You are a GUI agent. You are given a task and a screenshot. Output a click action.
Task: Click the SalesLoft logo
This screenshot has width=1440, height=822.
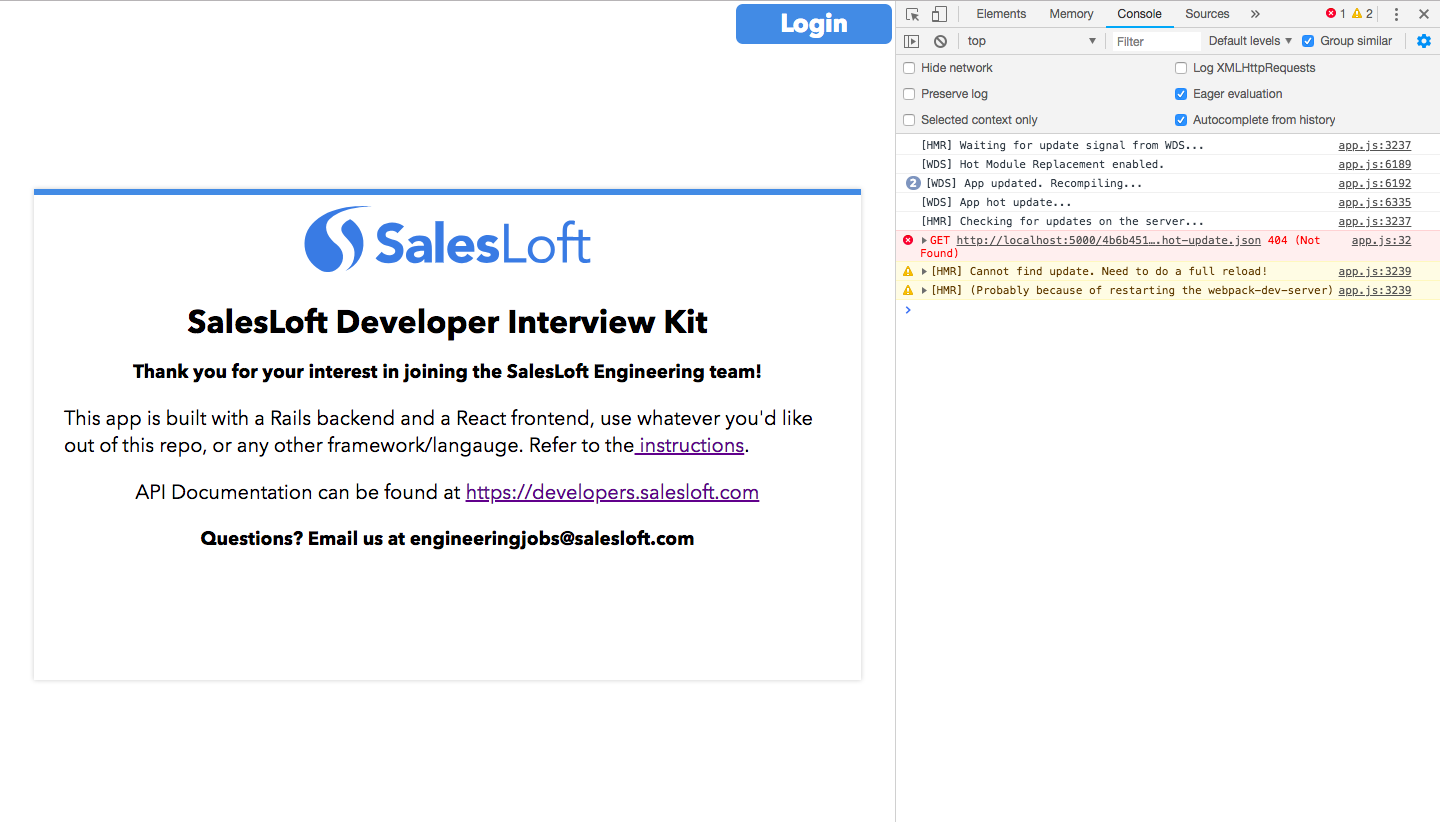coord(447,239)
